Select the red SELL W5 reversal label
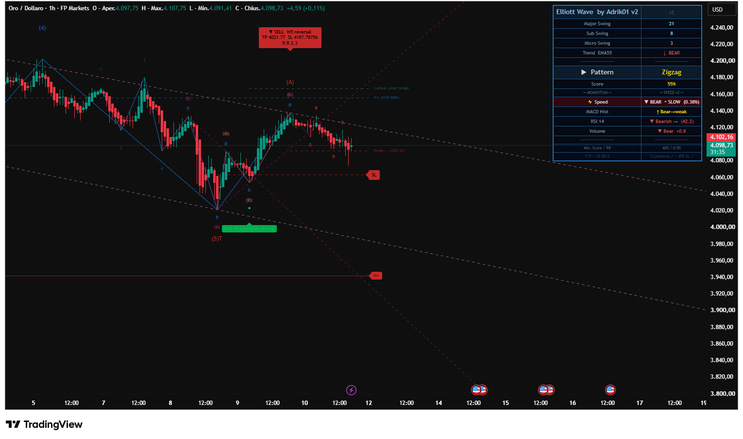 (290, 37)
